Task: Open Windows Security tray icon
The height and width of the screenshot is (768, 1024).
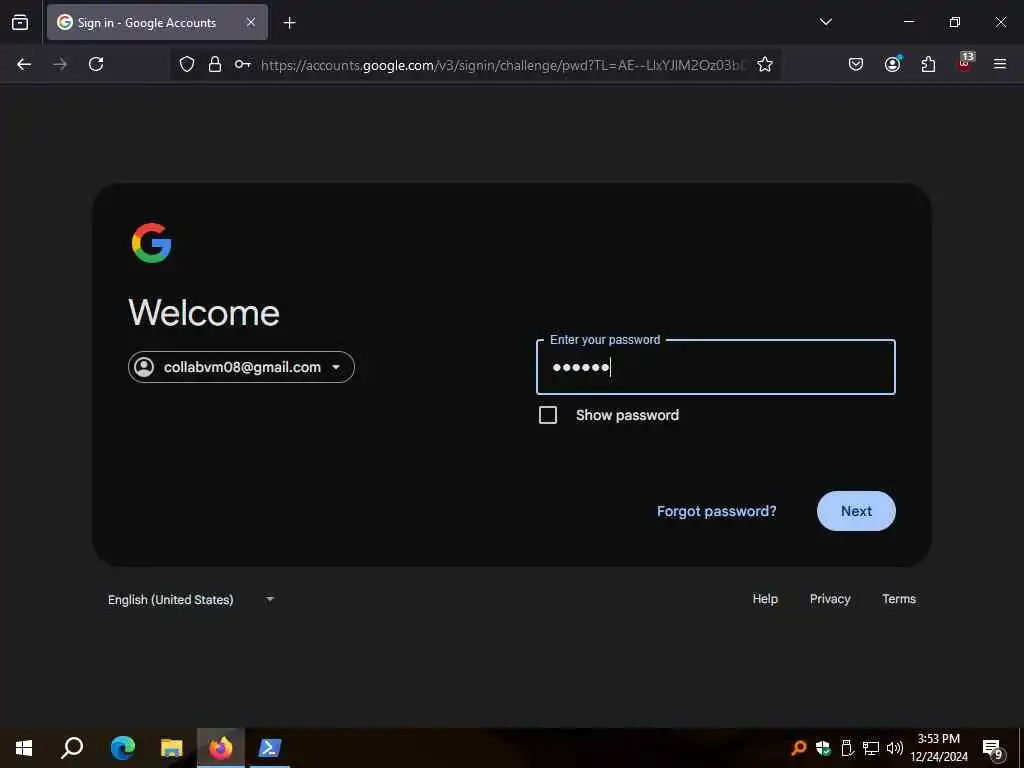Action: [823, 748]
